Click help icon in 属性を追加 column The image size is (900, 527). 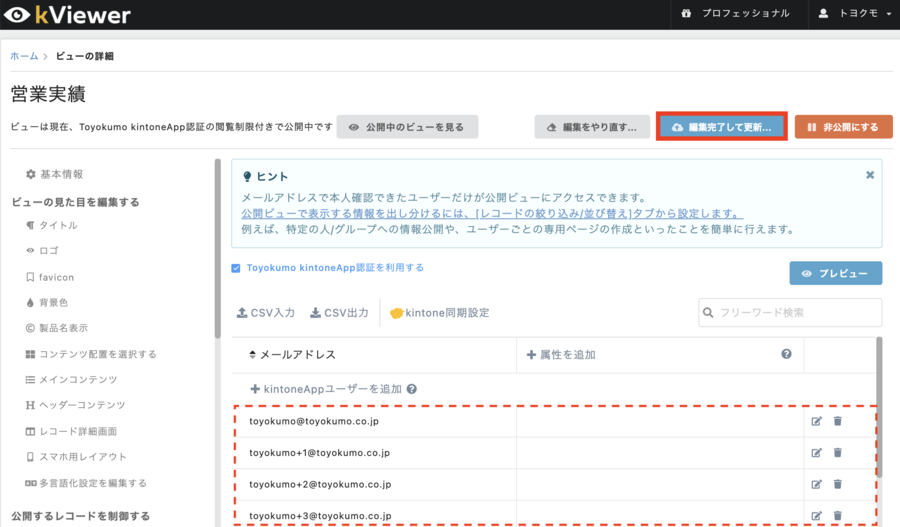(x=786, y=354)
